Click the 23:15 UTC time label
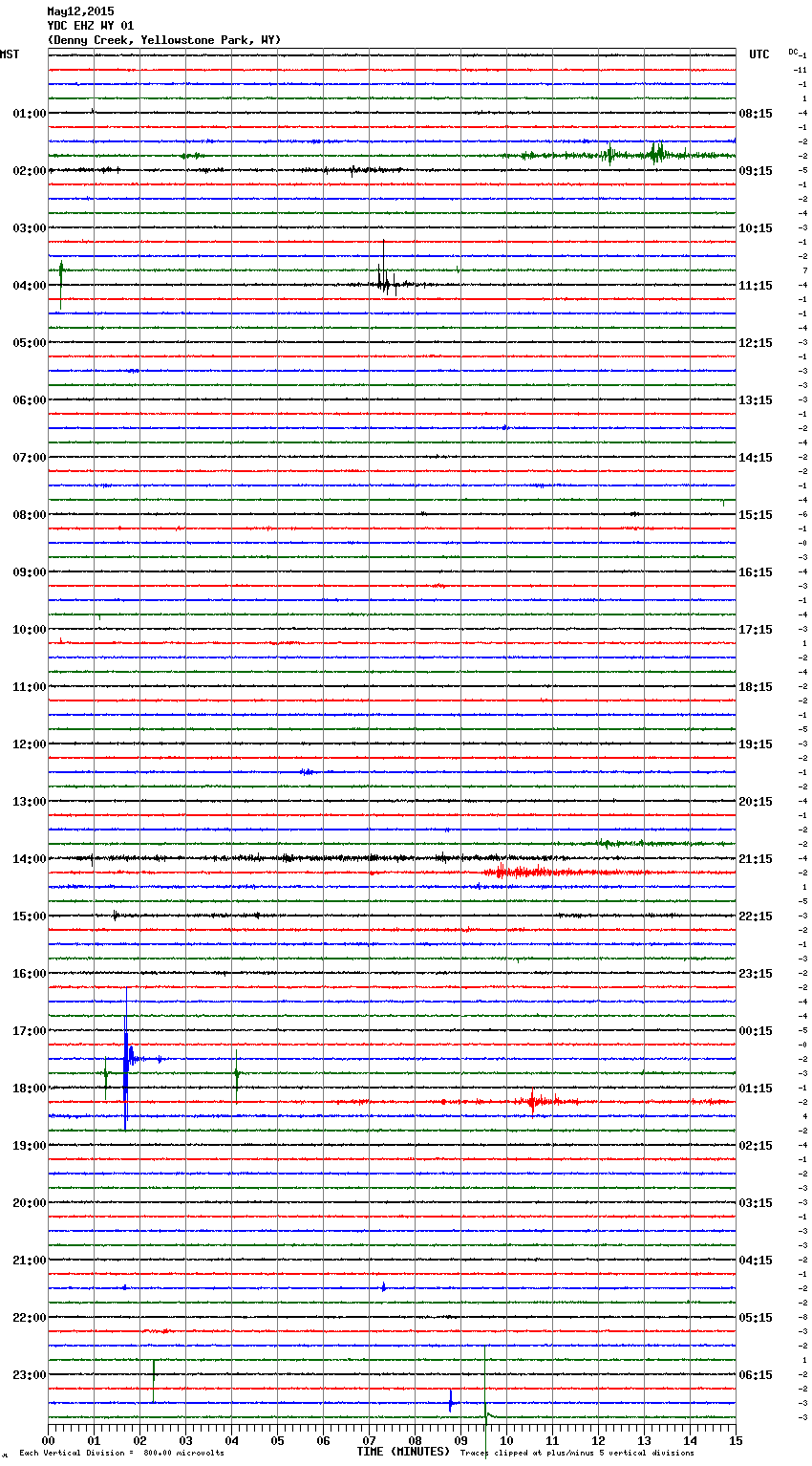 click(756, 974)
